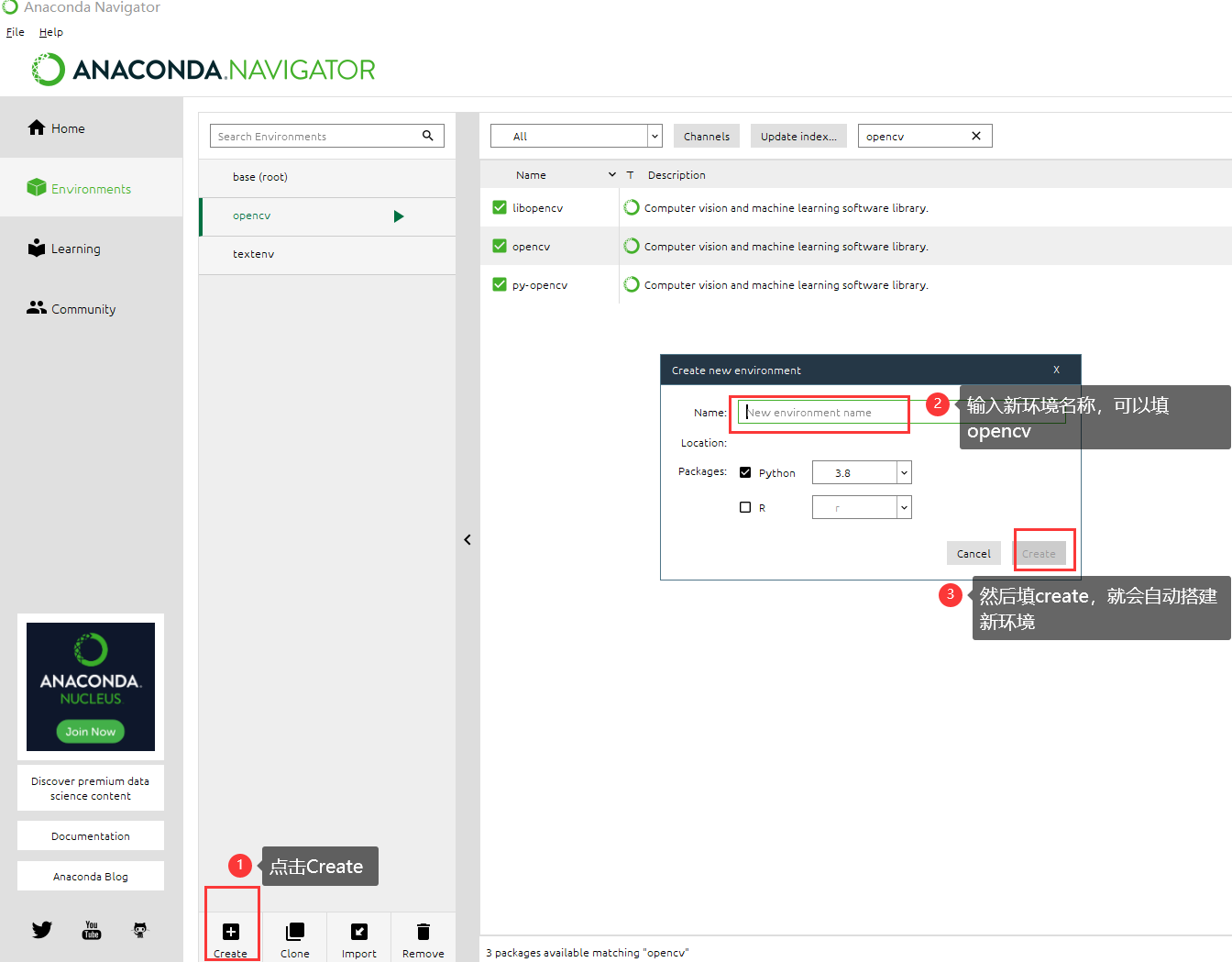Click the T column header

coord(630,174)
